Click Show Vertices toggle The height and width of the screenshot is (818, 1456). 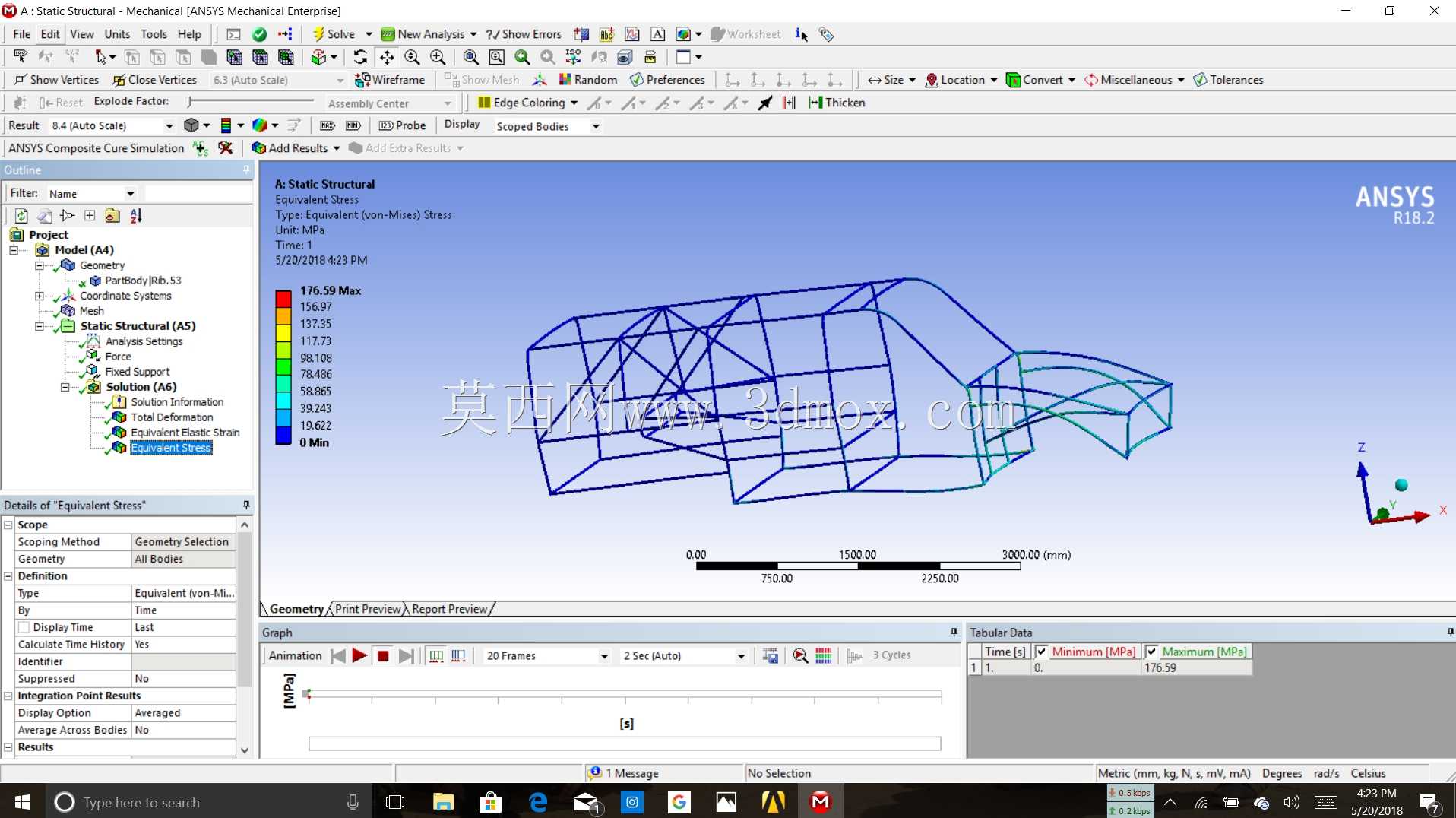coord(56,80)
